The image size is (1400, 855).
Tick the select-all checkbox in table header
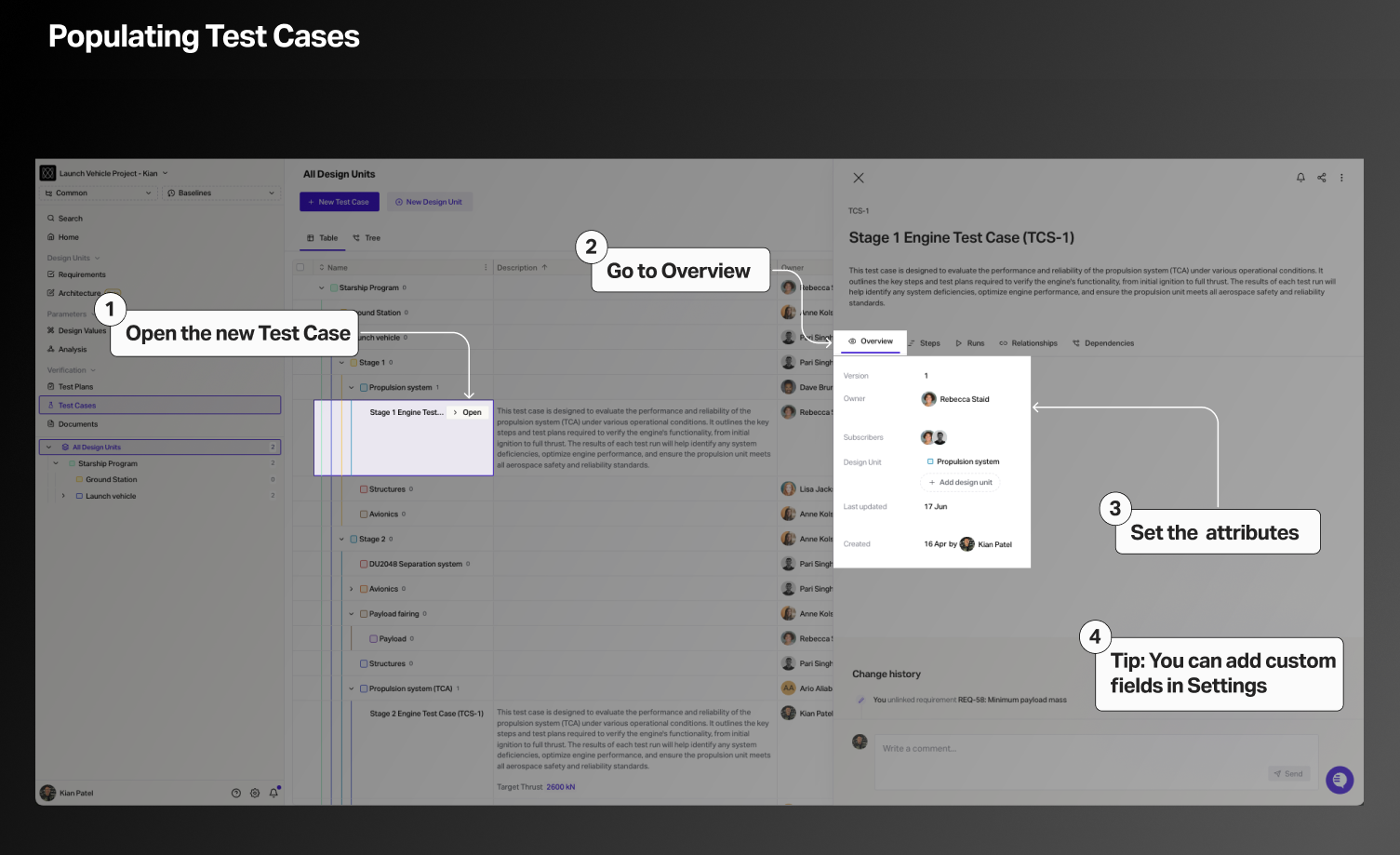point(300,267)
